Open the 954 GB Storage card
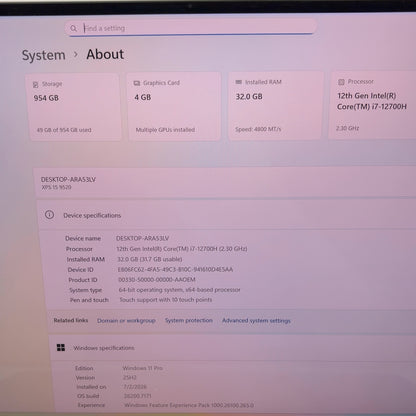416x416 pixels. pos(74,107)
